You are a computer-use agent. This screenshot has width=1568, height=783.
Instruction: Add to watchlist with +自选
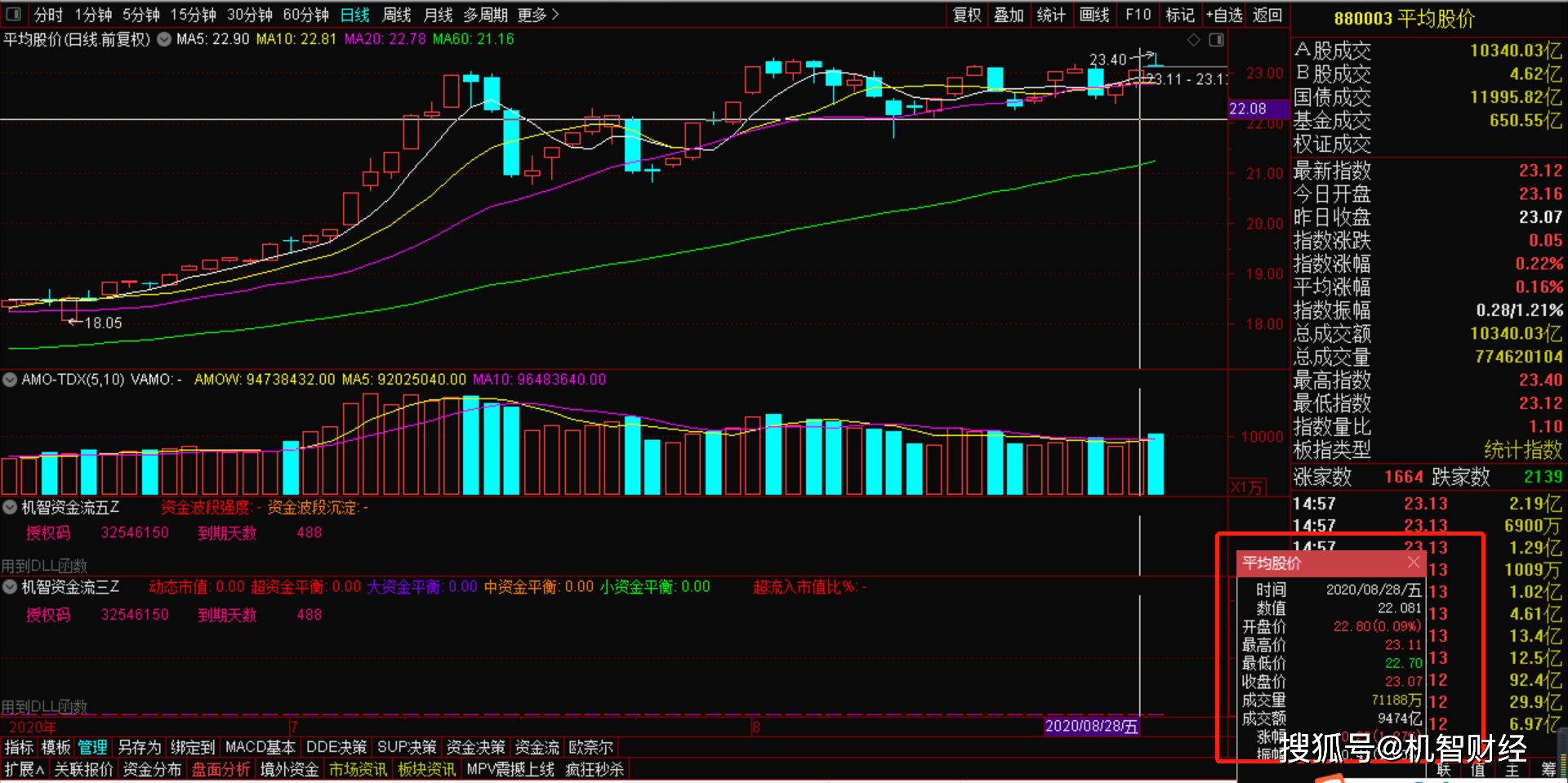pos(1224,15)
